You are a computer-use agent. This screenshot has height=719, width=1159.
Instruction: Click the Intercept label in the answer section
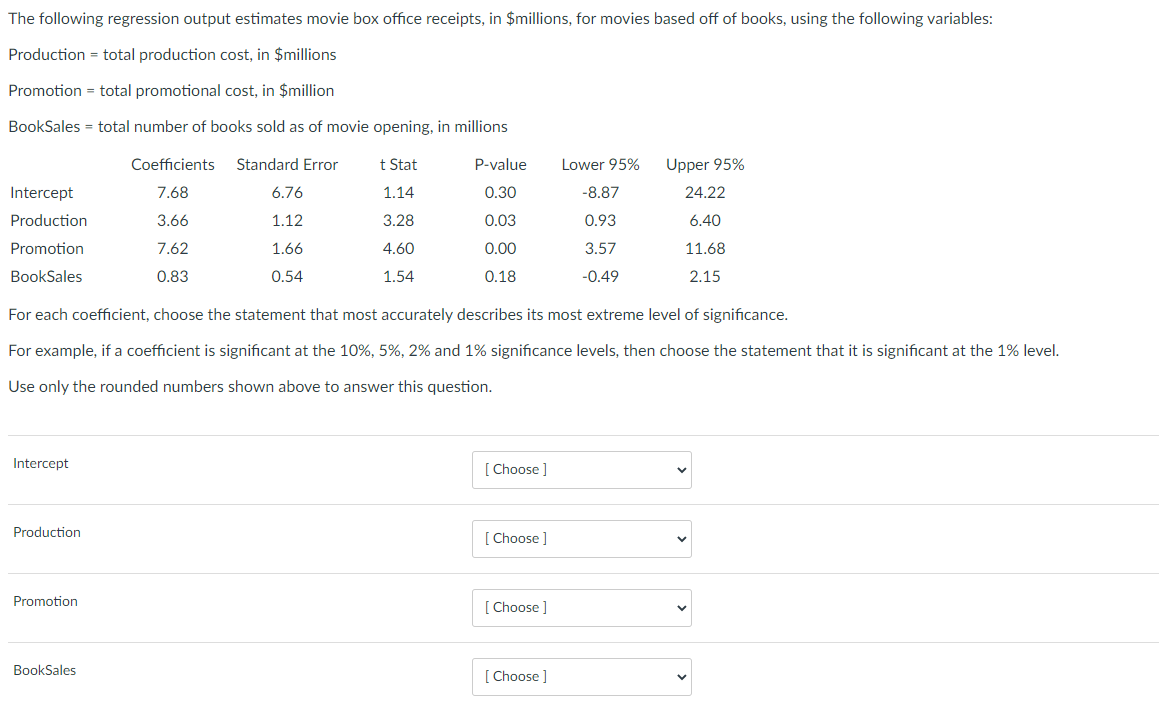(40, 463)
